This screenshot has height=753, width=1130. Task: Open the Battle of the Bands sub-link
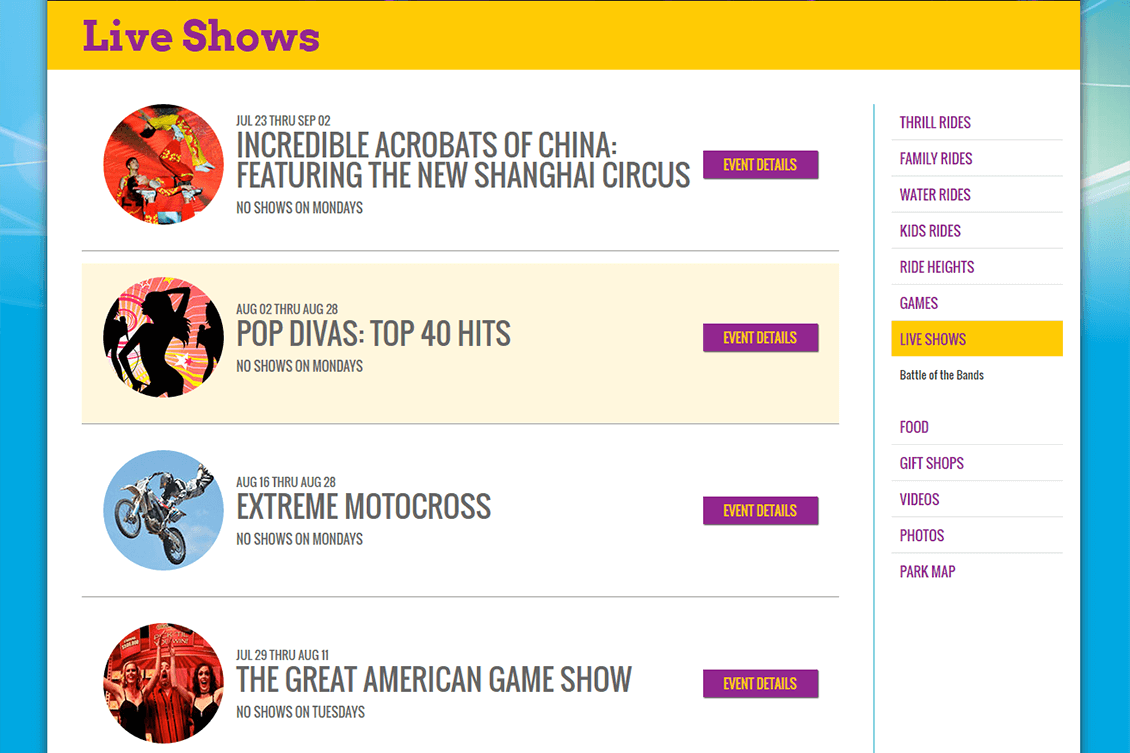[x=941, y=375]
